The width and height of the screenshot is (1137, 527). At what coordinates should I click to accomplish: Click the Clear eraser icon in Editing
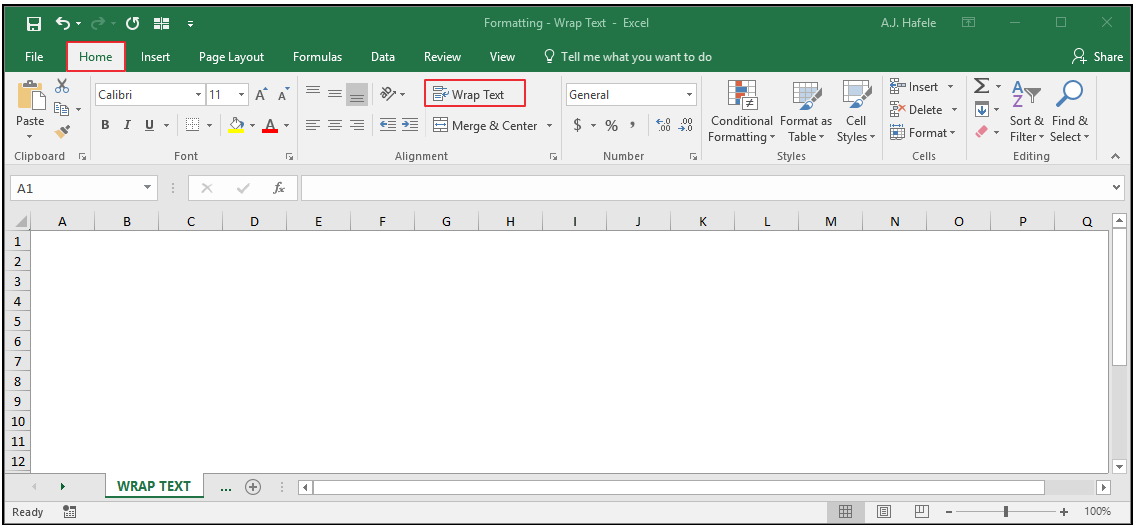982,132
